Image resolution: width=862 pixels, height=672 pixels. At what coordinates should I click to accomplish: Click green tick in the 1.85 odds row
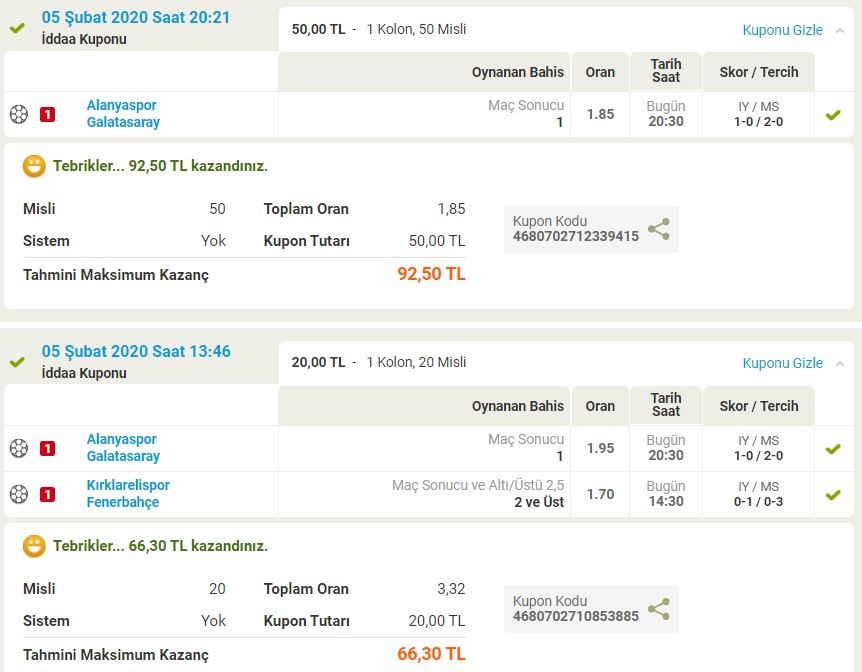tap(833, 114)
